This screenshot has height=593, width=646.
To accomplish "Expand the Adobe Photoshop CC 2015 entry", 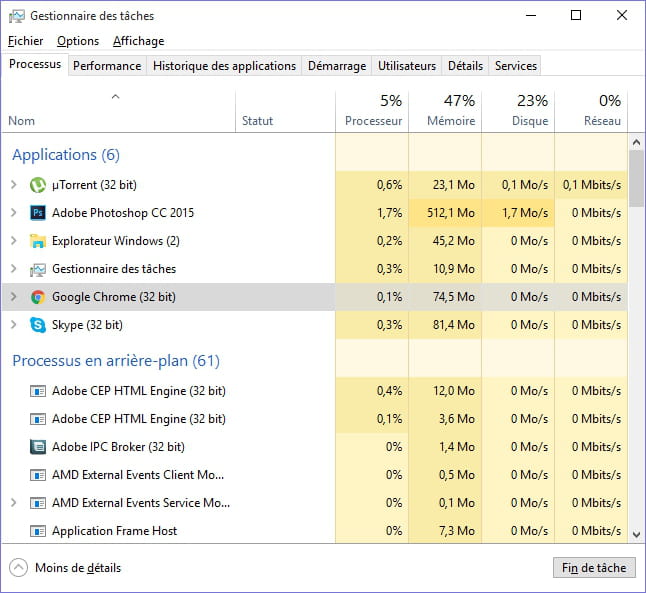I will [x=14, y=213].
